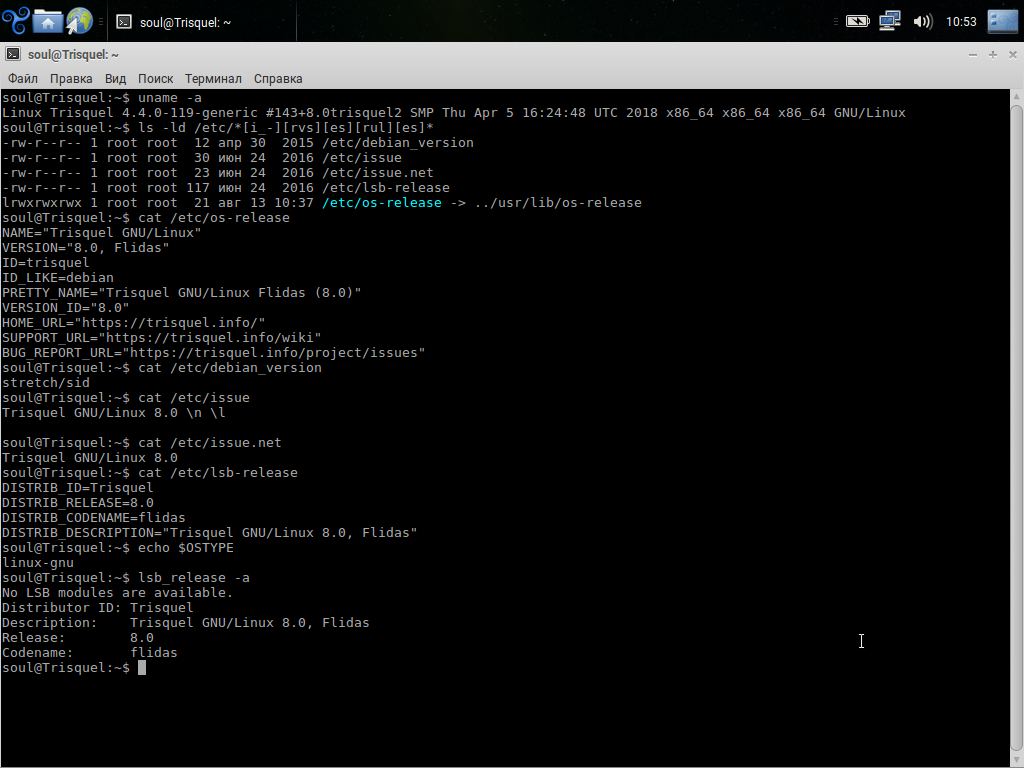Click the 'Distributor ID: Trisquel' line
This screenshot has width=1024, height=768.
[x=97, y=609]
